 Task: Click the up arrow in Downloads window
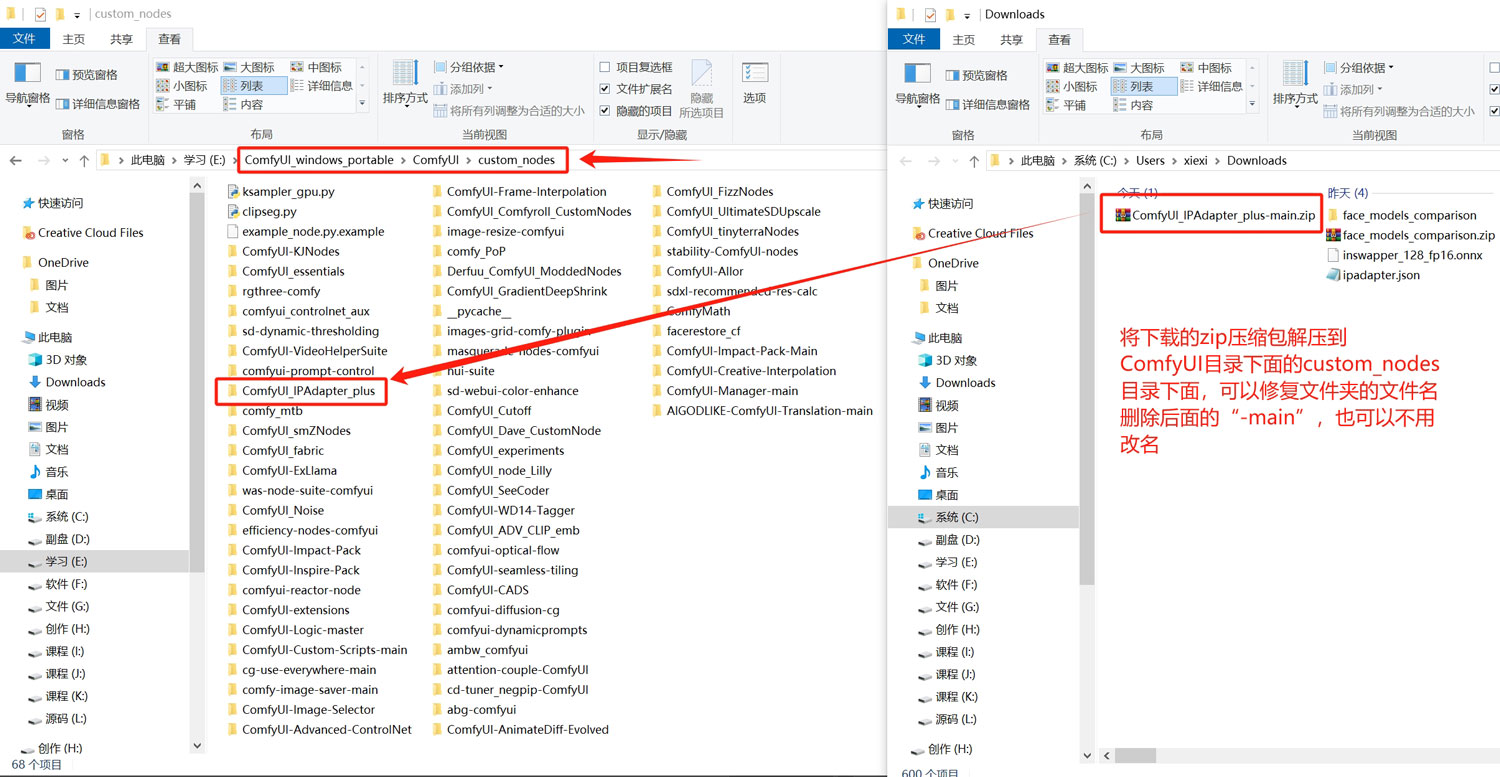973,161
